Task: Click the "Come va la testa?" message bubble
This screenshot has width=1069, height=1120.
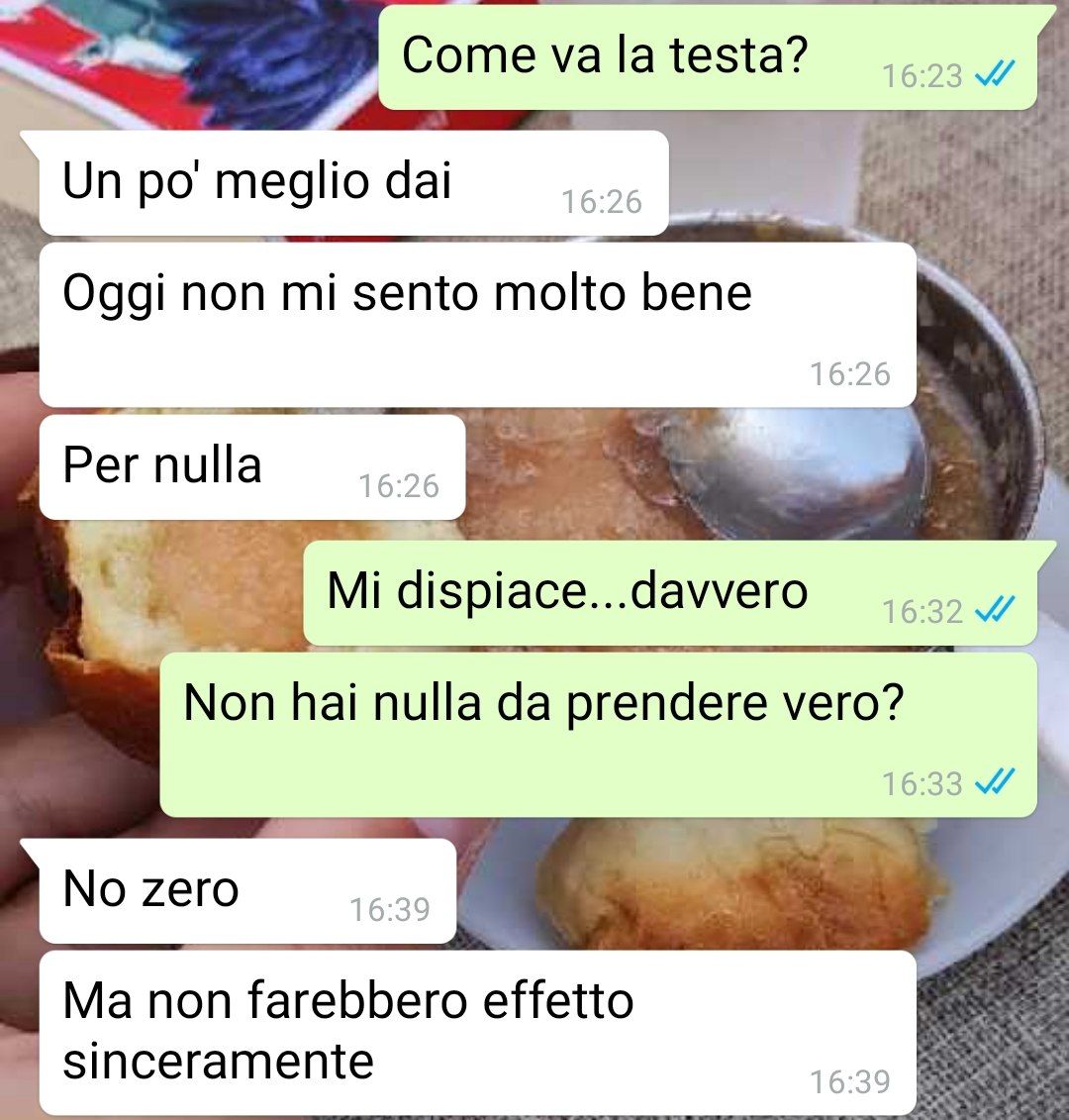Action: (x=707, y=55)
